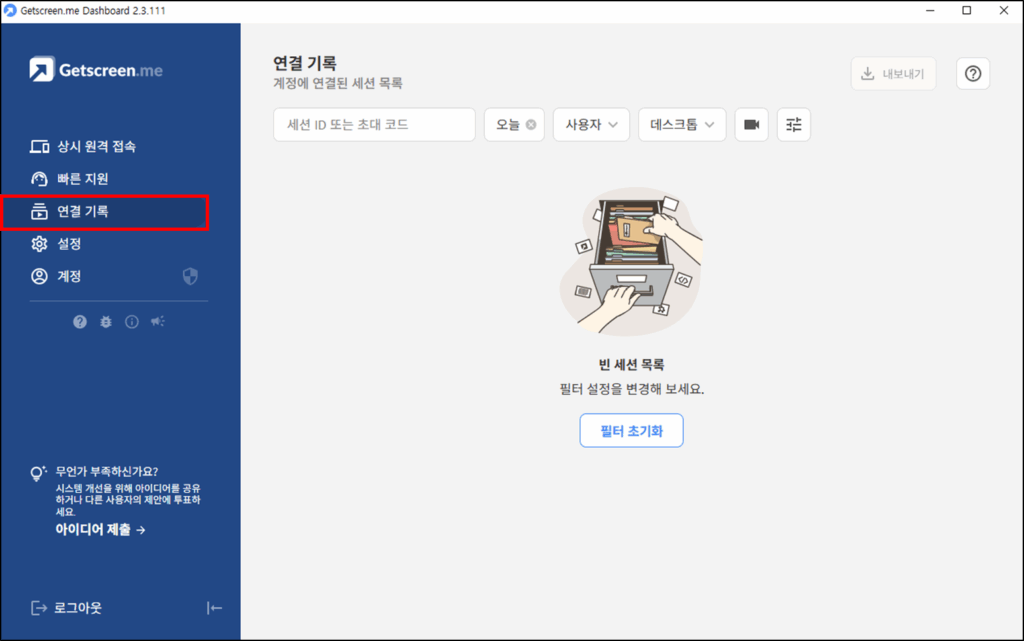The width and height of the screenshot is (1024, 641).
Task: Click the 빈 세션 목록 heading text
Action: coord(632,365)
